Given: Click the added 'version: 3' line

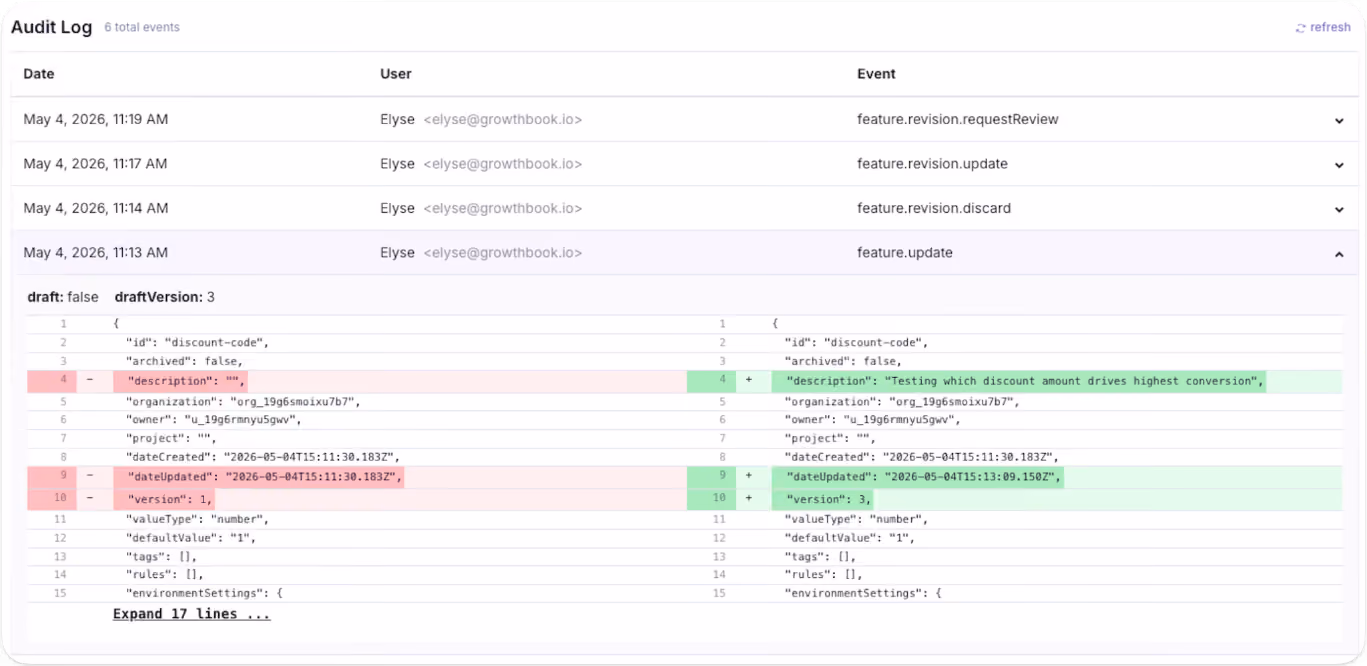Looking at the screenshot, I should [x=829, y=499].
